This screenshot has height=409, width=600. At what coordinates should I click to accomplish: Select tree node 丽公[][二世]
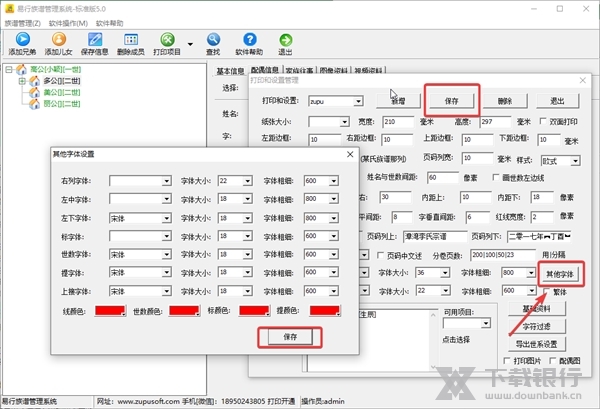click(62, 104)
